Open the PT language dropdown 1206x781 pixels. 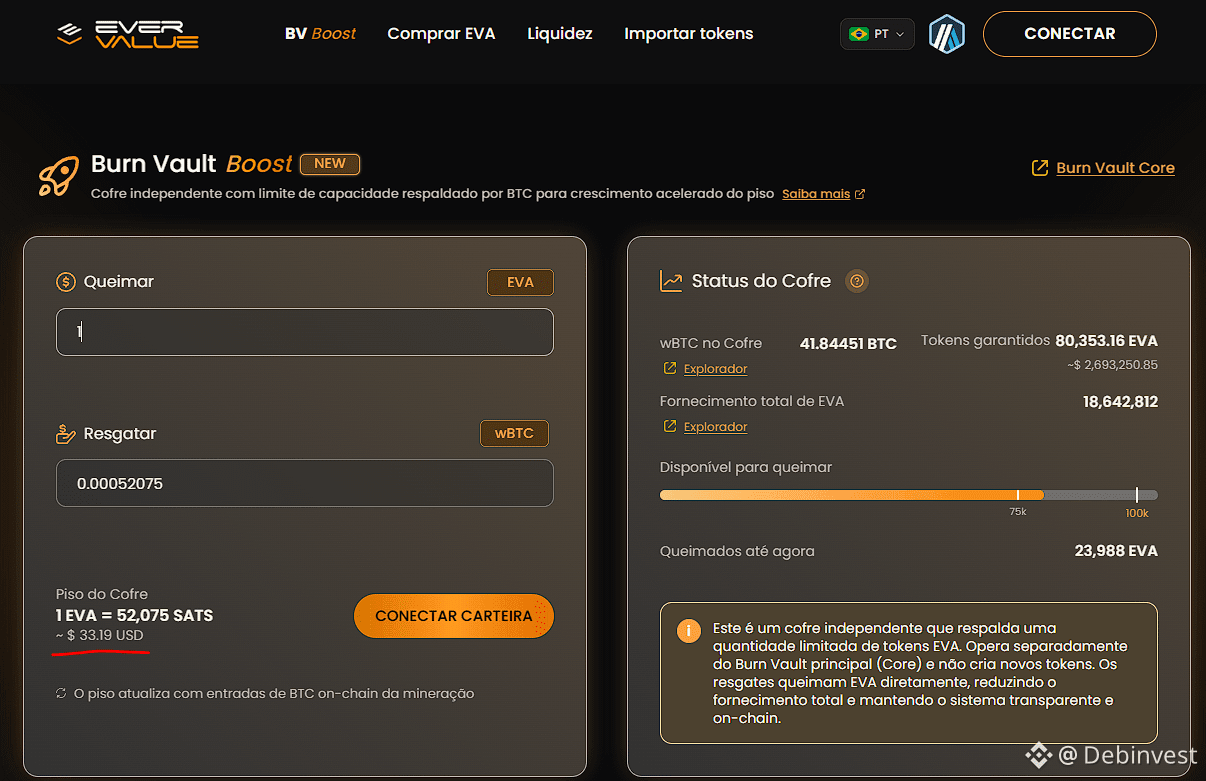click(x=877, y=34)
